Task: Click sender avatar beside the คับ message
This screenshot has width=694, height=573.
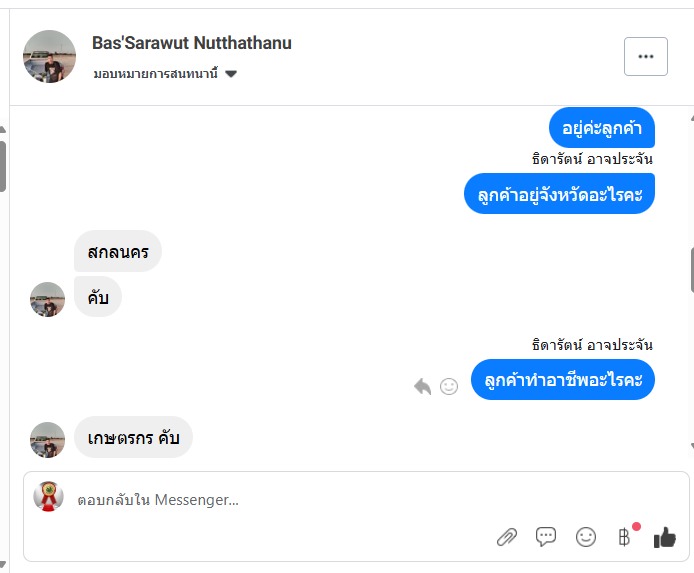Action: pos(48,299)
